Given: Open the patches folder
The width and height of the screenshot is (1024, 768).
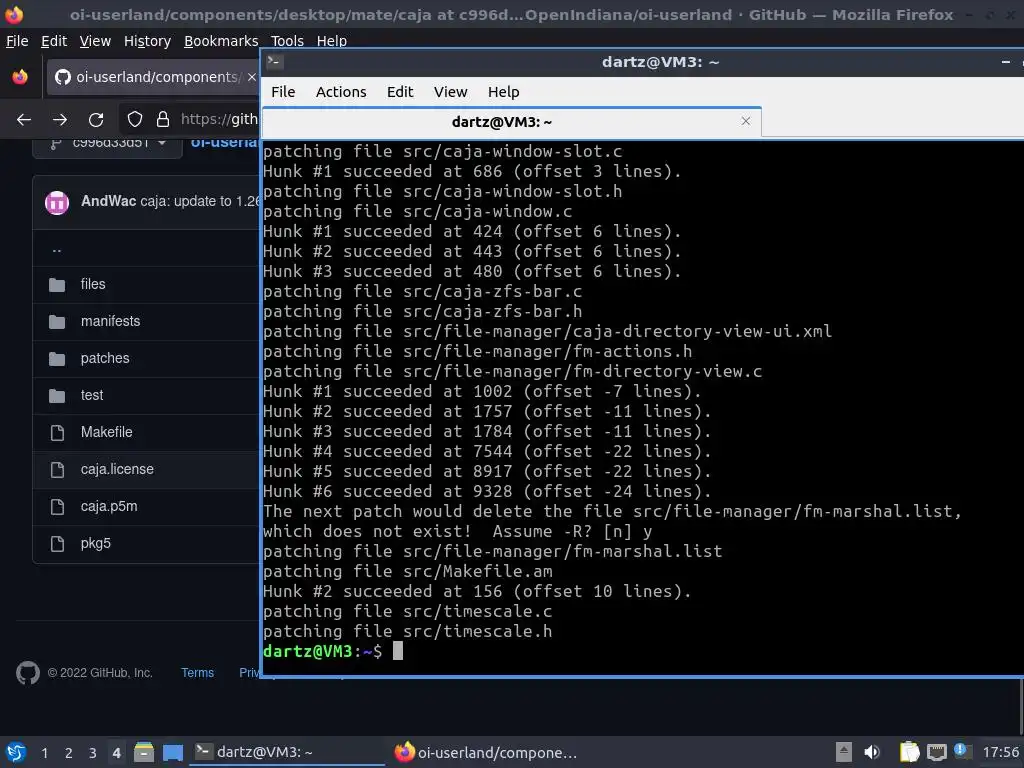Looking at the screenshot, I should click(105, 359).
